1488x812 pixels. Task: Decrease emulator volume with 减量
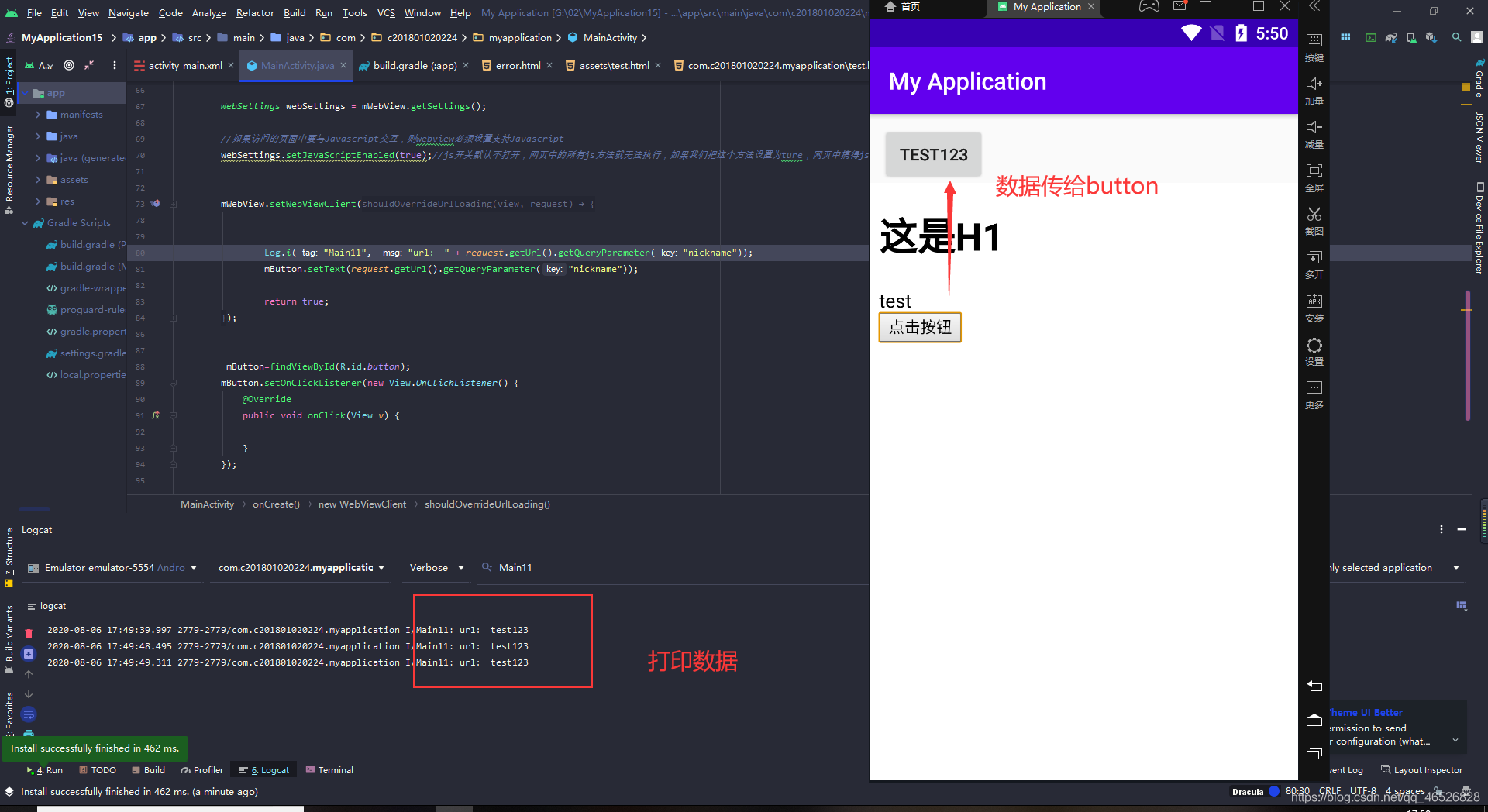[x=1314, y=134]
